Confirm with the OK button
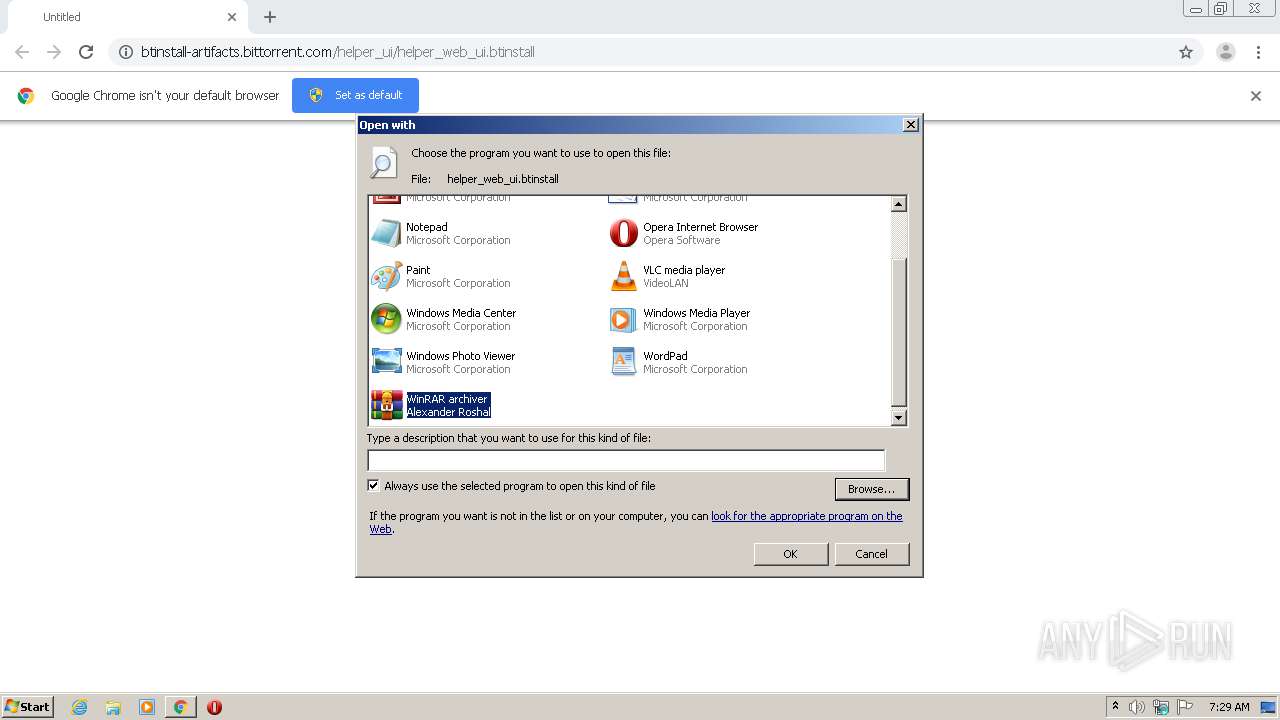1280x720 pixels. (790, 554)
